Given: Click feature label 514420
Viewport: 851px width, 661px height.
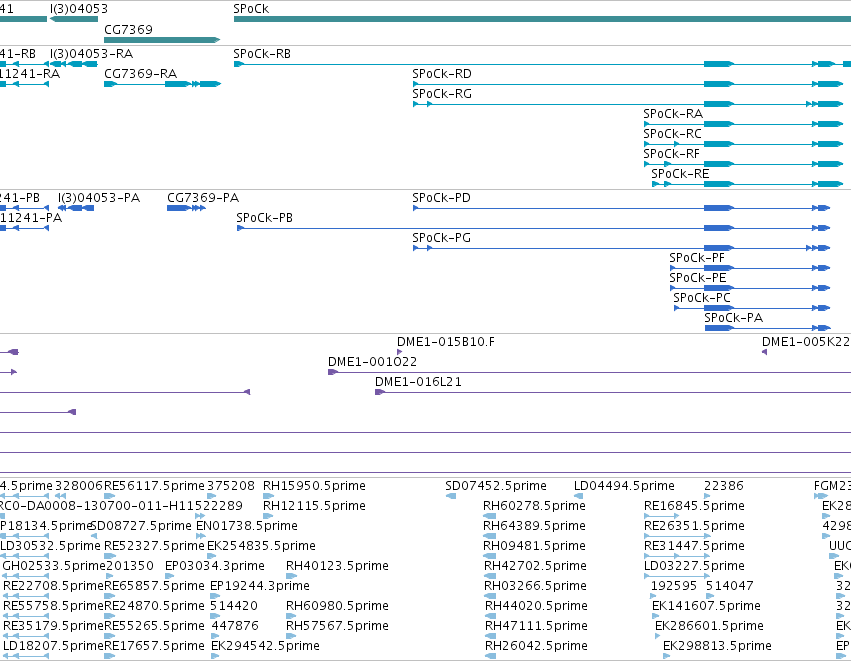Looking at the screenshot, I should click(234, 606).
